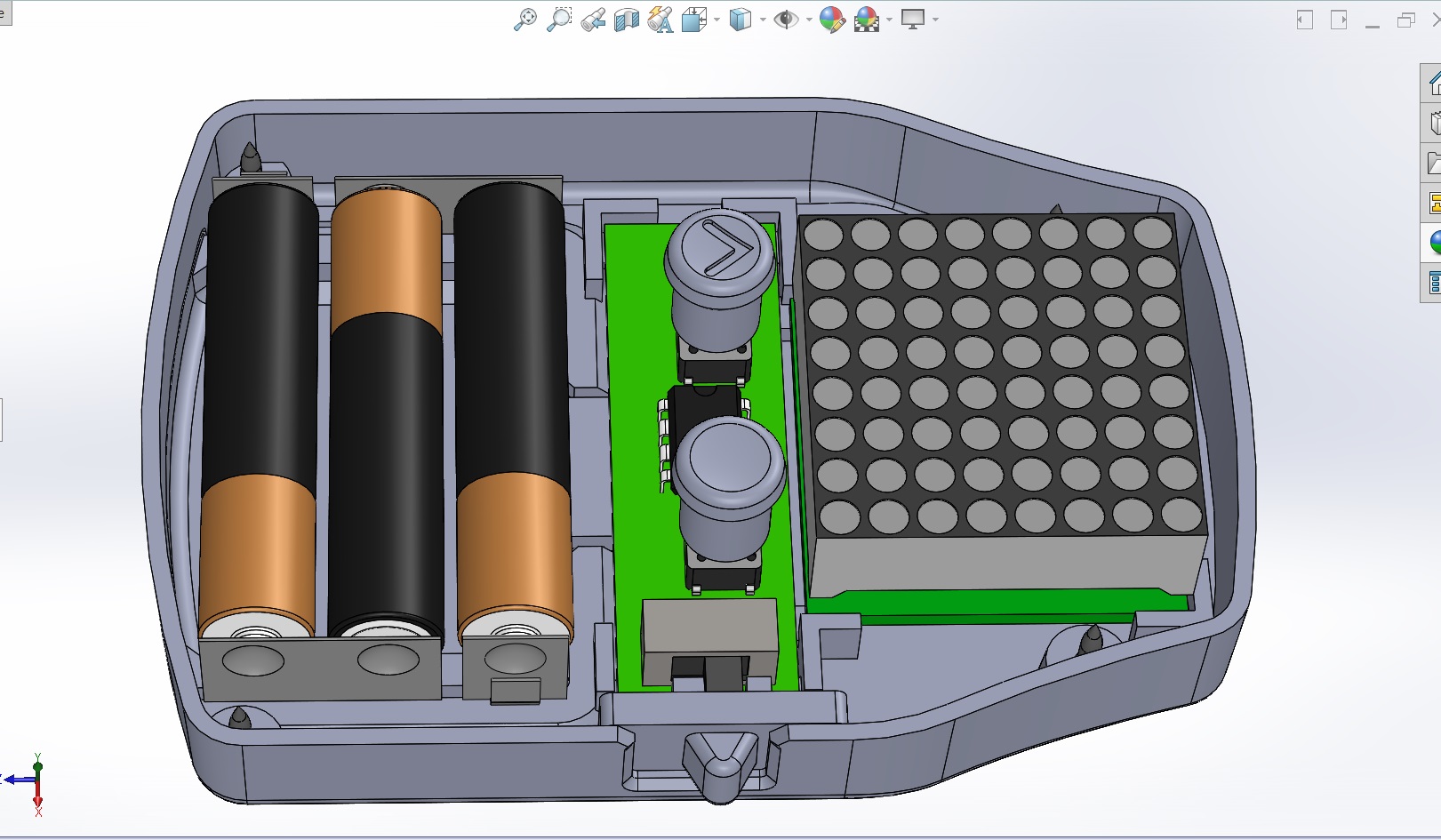This screenshot has height=840, width=1441.
Task: Expand the View Orientation dropdown arrow
Action: click(x=716, y=20)
